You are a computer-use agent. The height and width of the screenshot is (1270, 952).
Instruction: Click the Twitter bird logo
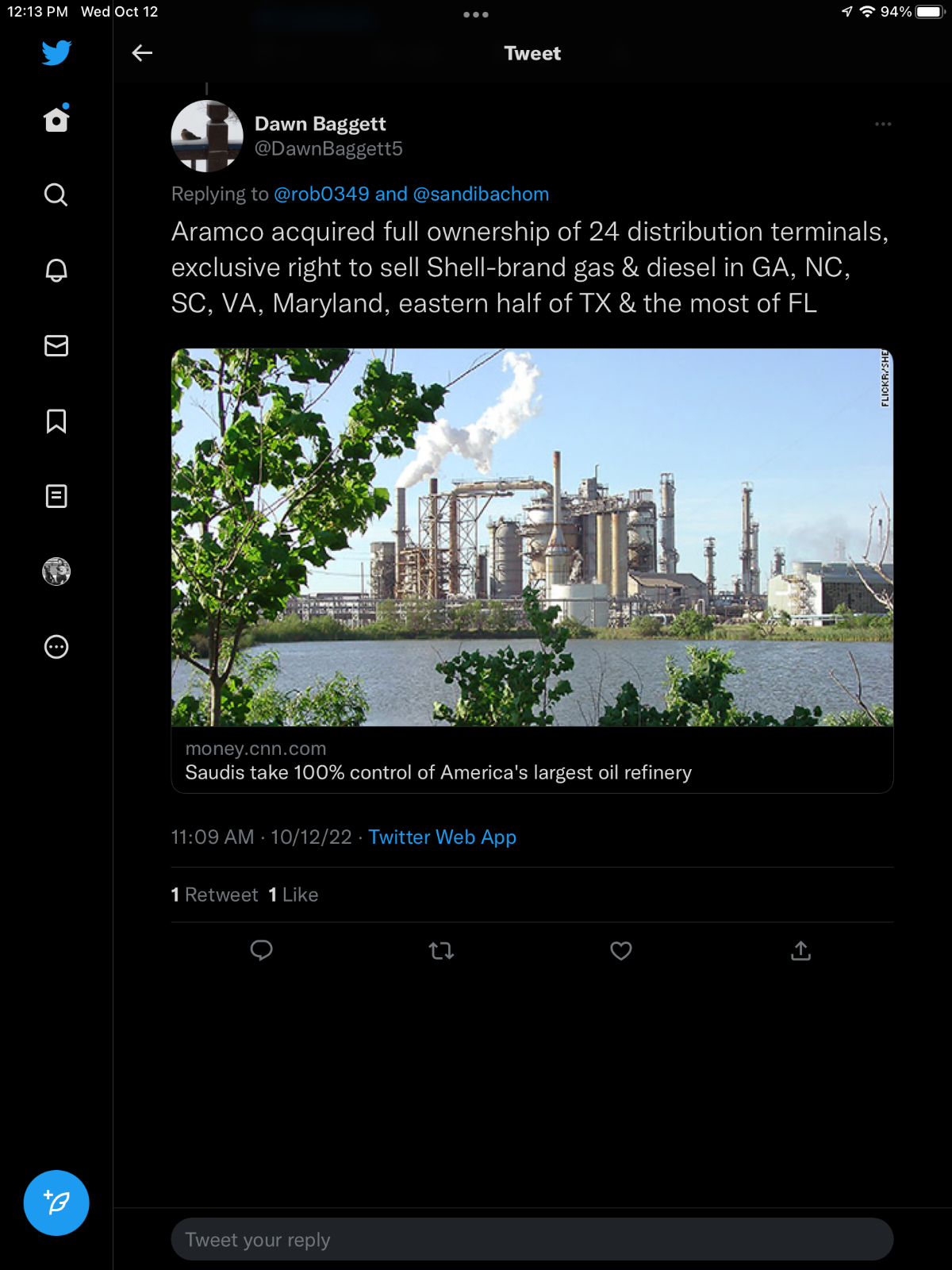pos(56,53)
